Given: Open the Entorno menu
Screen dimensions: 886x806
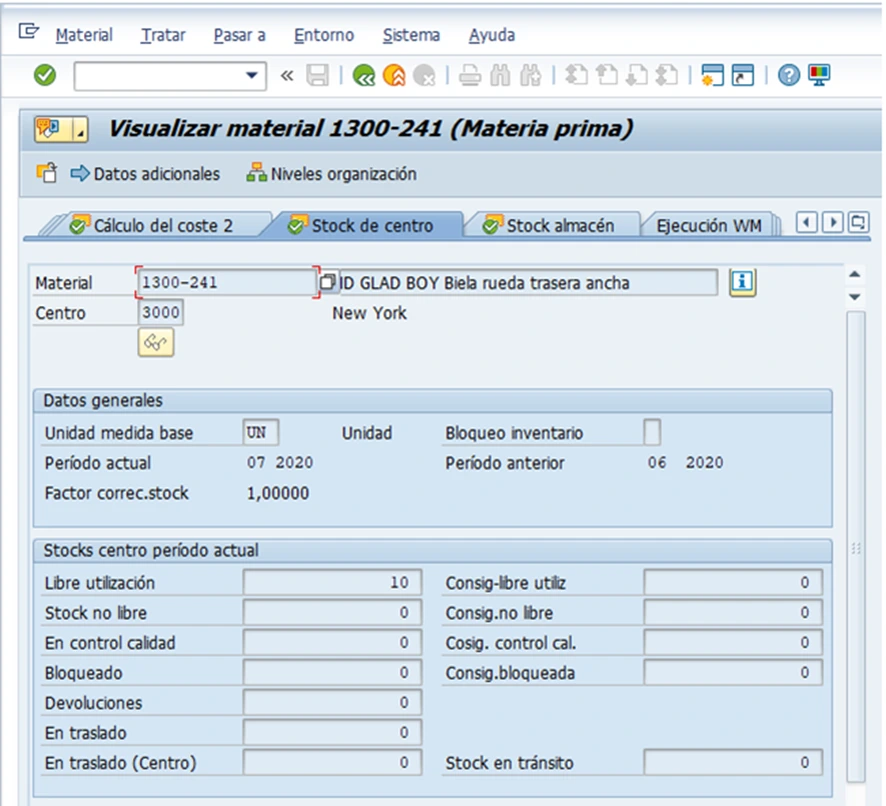Looking at the screenshot, I should [x=323, y=35].
